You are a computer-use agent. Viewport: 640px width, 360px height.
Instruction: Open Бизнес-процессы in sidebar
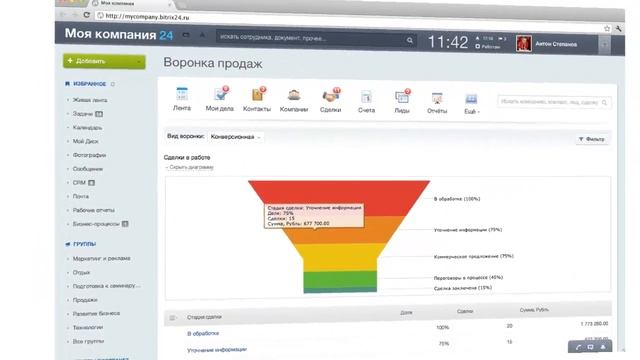pos(96,224)
